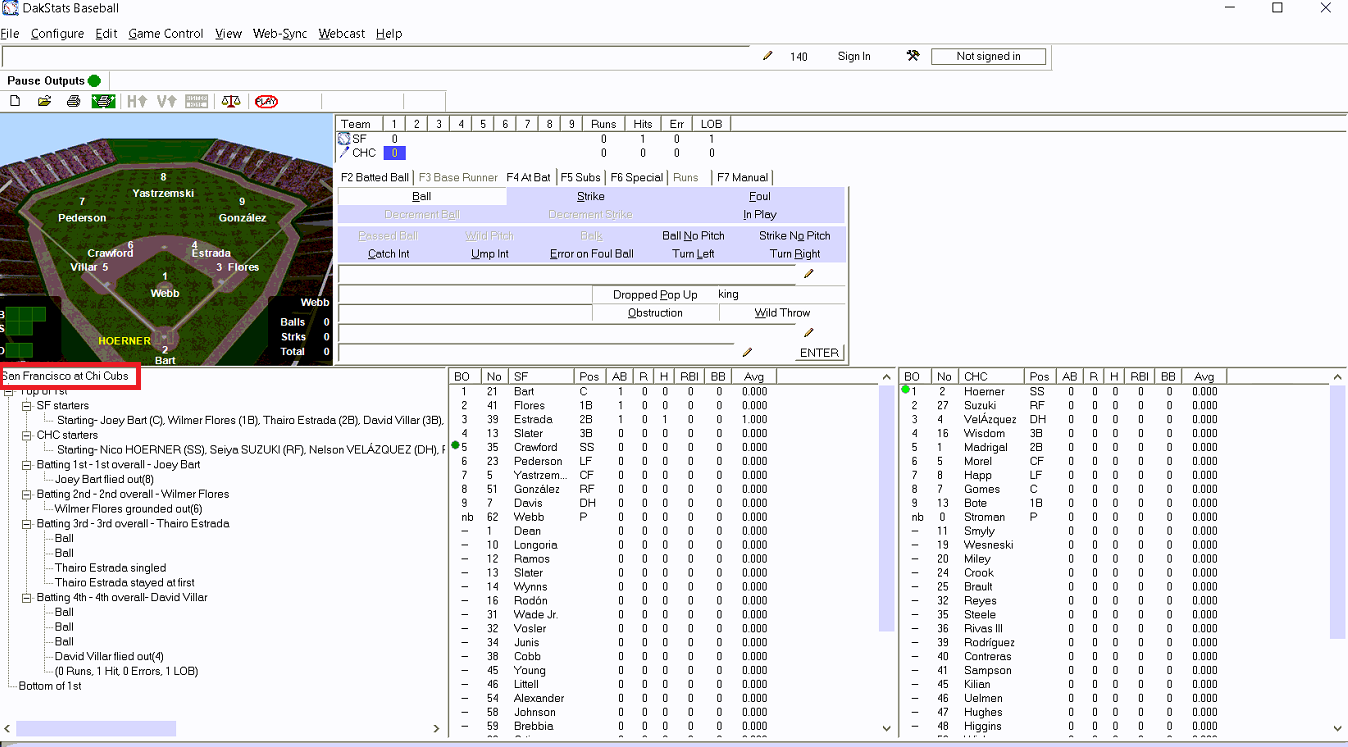Collapse the CHC starters tree node

tap(27, 435)
